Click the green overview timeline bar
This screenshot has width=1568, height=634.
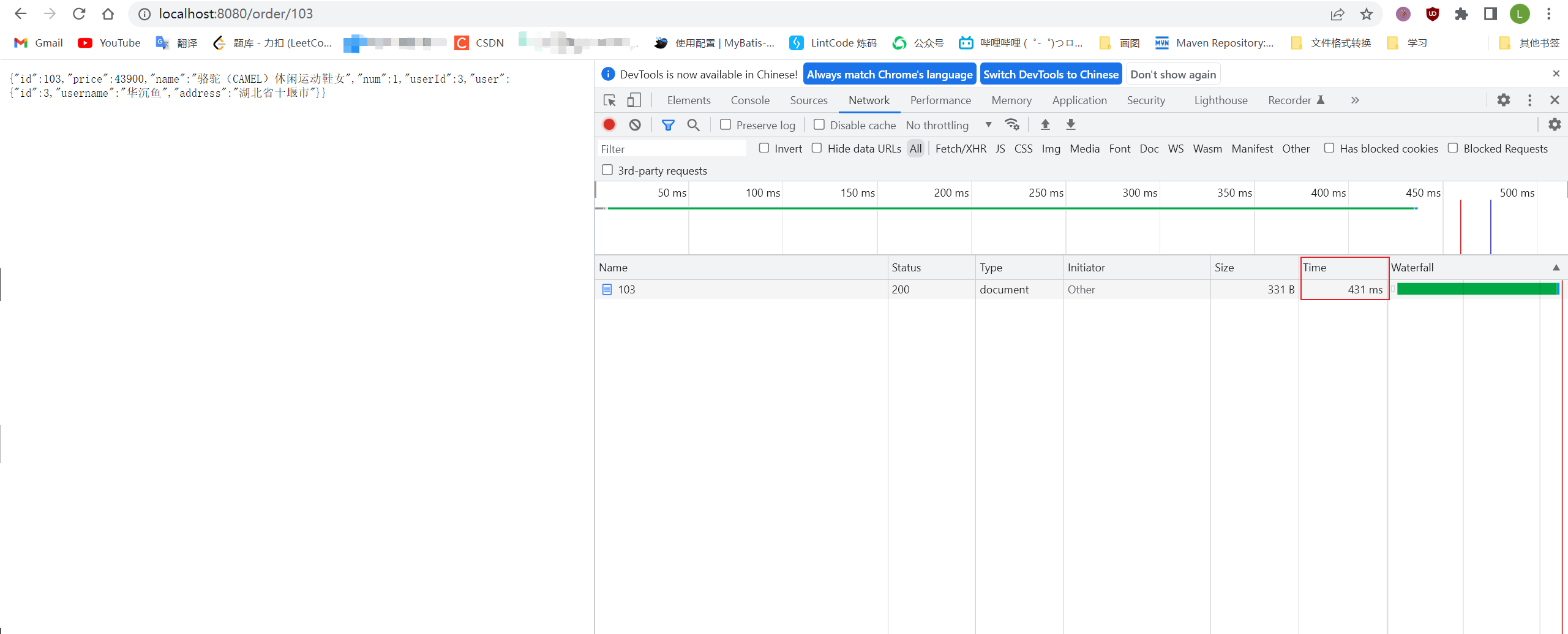[x=1012, y=208]
